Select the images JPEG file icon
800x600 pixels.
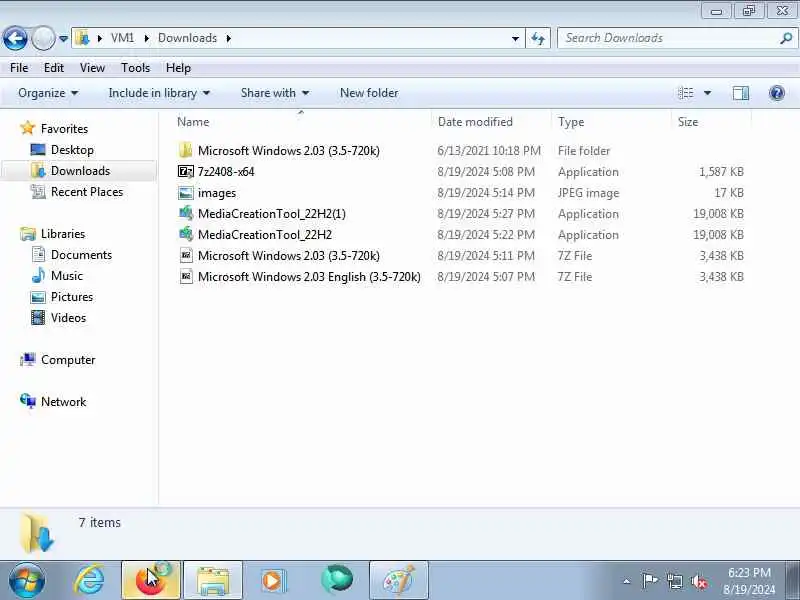(186, 193)
